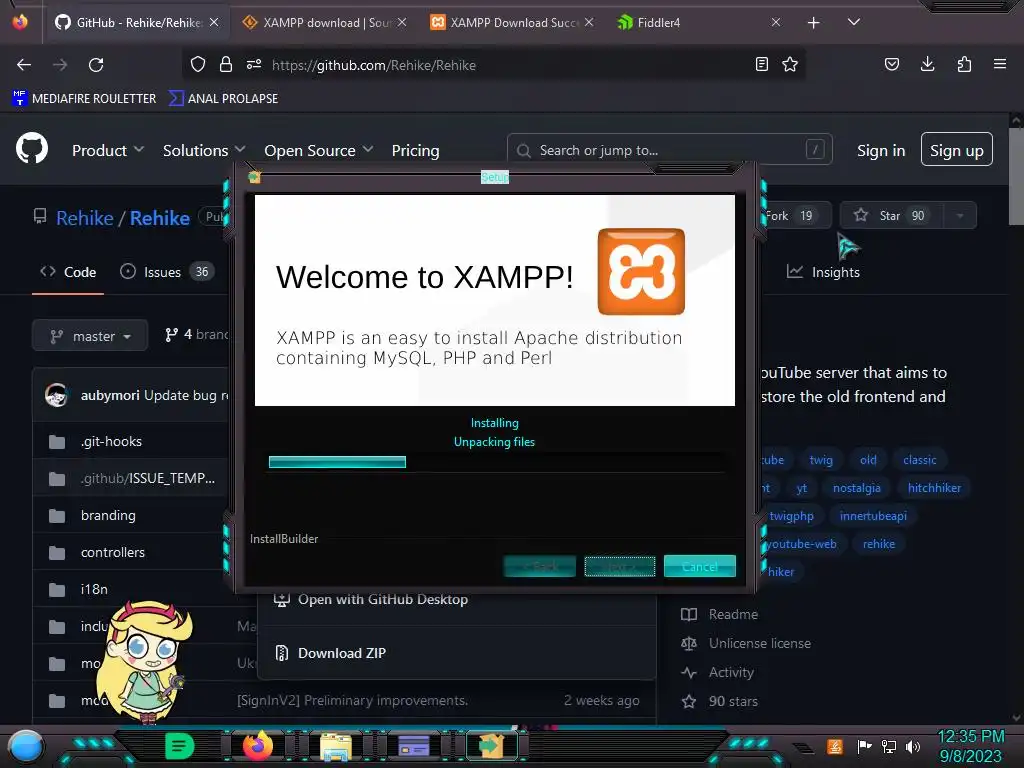Reload the page with the refresh icon
1024x768 pixels.
tap(96, 65)
